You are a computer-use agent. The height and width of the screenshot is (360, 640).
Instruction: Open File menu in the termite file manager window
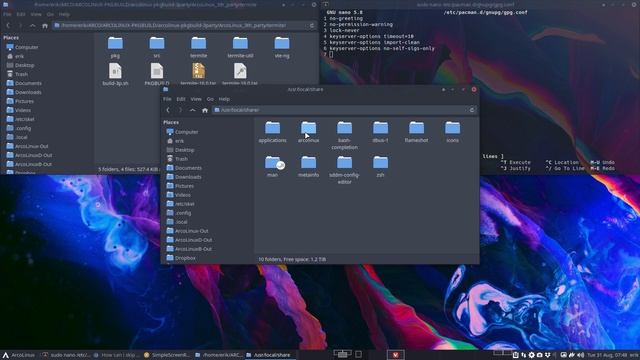tap(7, 14)
